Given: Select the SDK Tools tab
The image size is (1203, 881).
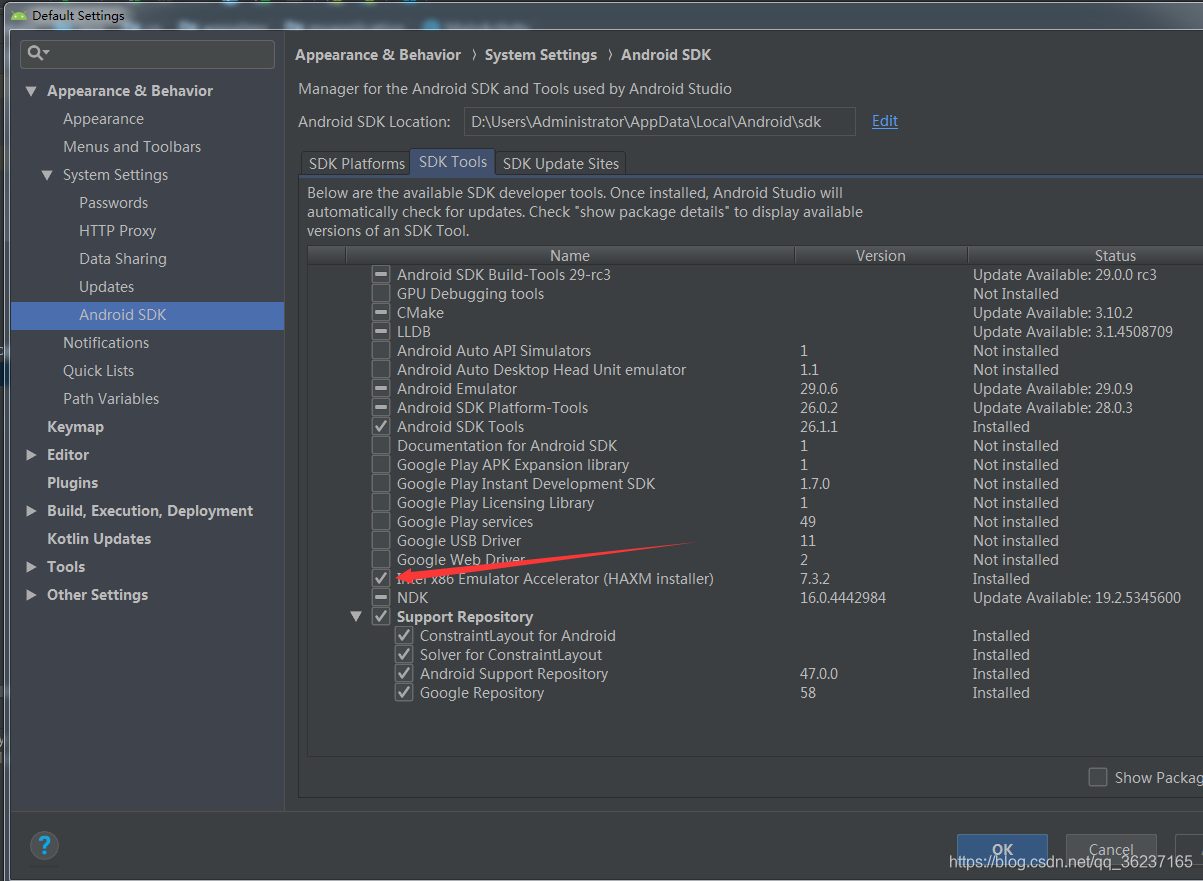Looking at the screenshot, I should [453, 162].
